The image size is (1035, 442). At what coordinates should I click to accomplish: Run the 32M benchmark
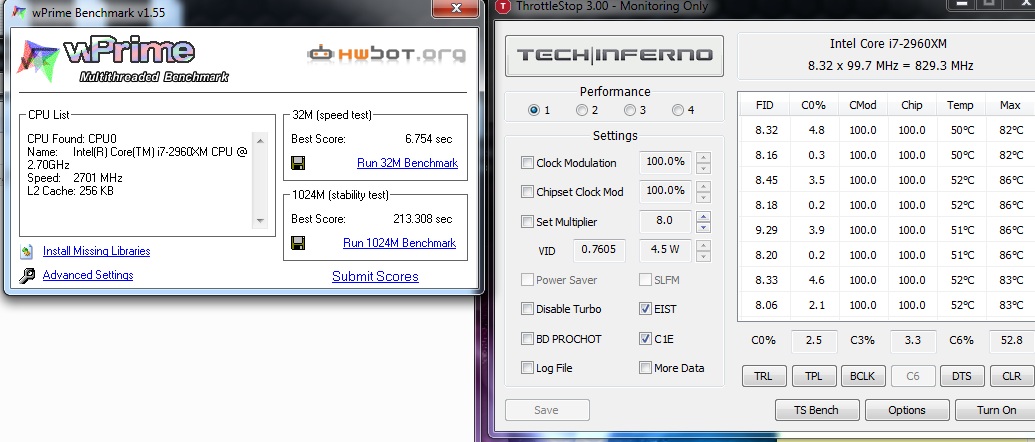(407, 163)
